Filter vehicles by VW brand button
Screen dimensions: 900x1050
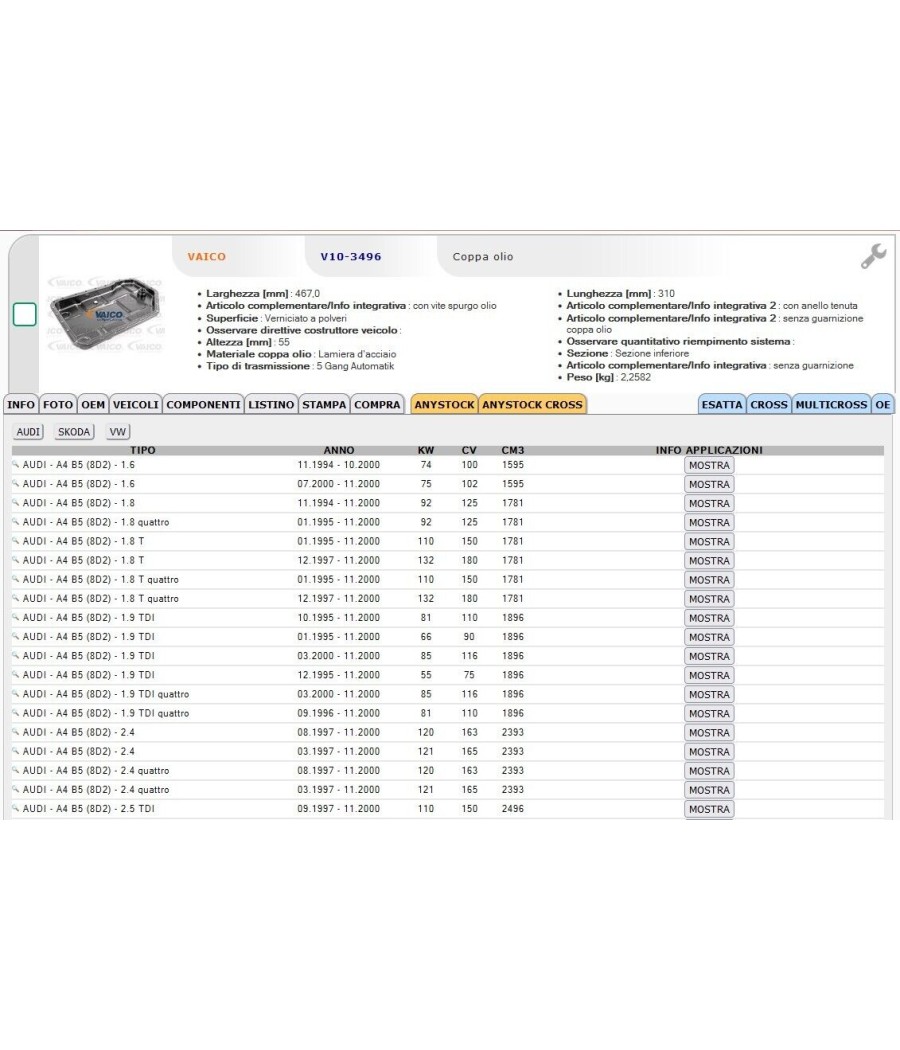(x=118, y=432)
